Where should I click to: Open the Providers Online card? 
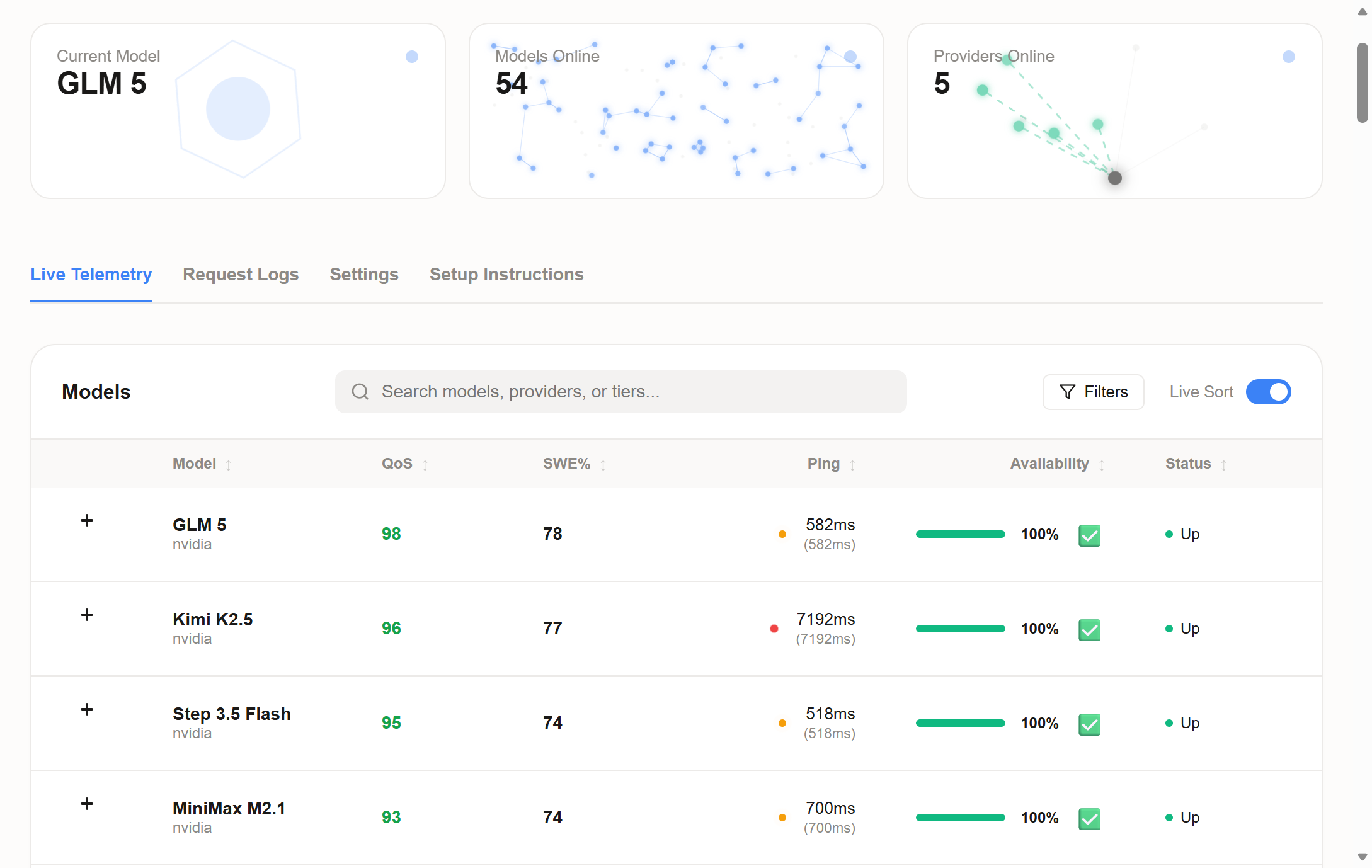[1115, 111]
